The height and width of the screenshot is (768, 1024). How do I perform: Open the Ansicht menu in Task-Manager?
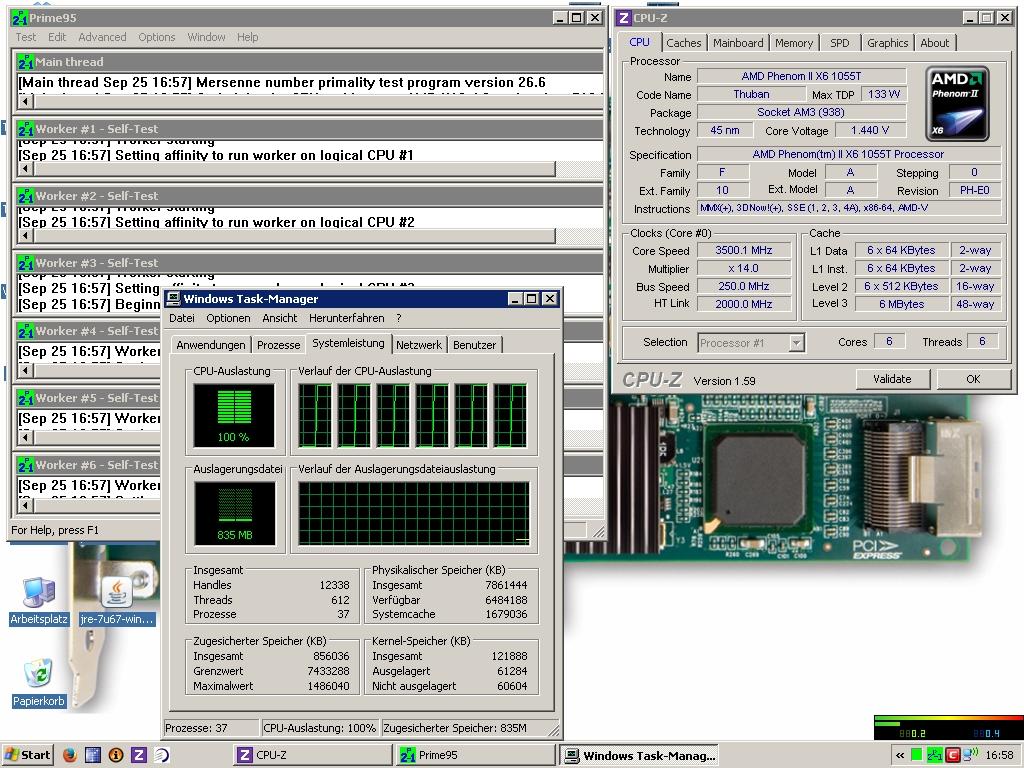(x=280, y=318)
